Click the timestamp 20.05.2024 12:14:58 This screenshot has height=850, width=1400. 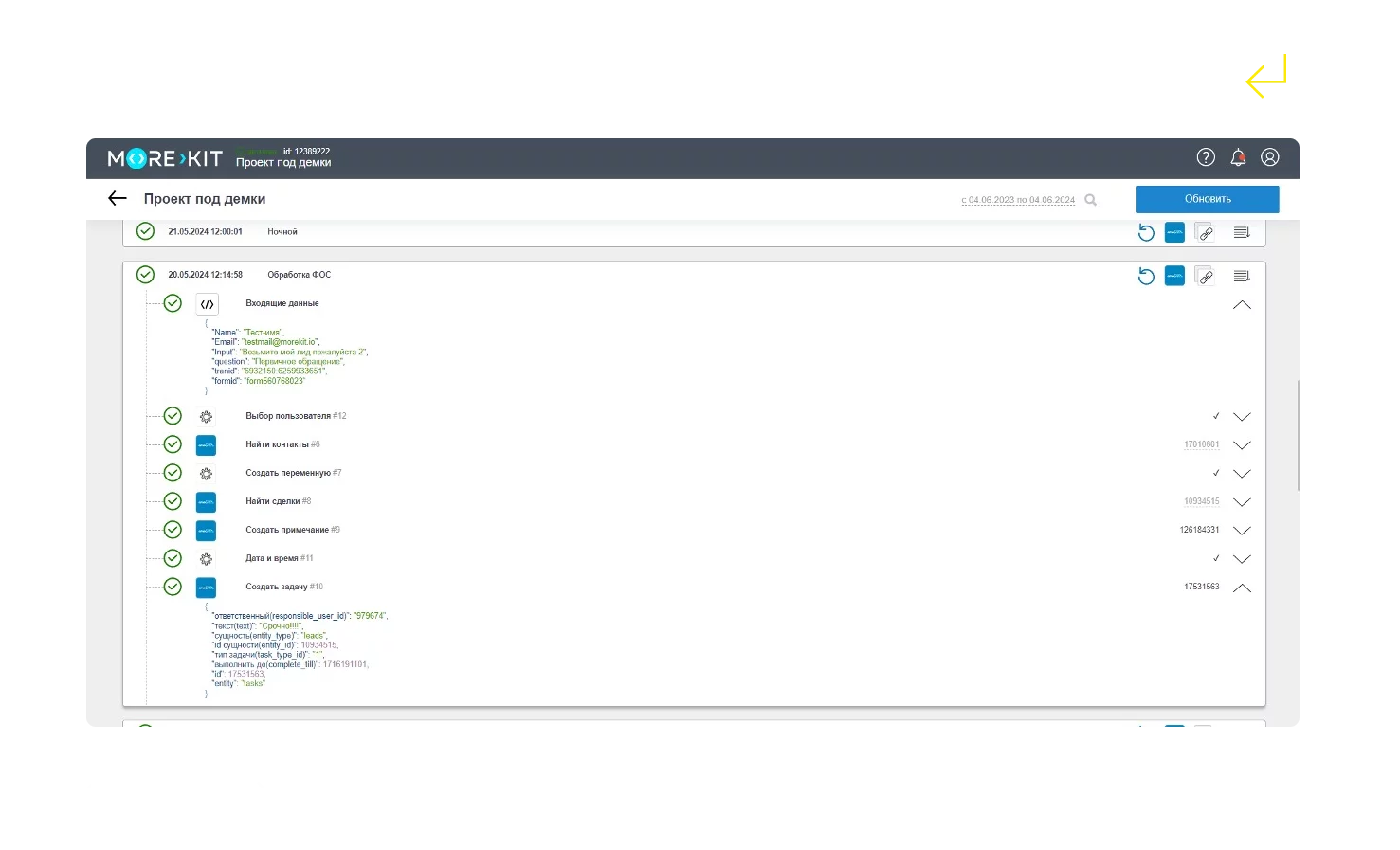point(205,275)
